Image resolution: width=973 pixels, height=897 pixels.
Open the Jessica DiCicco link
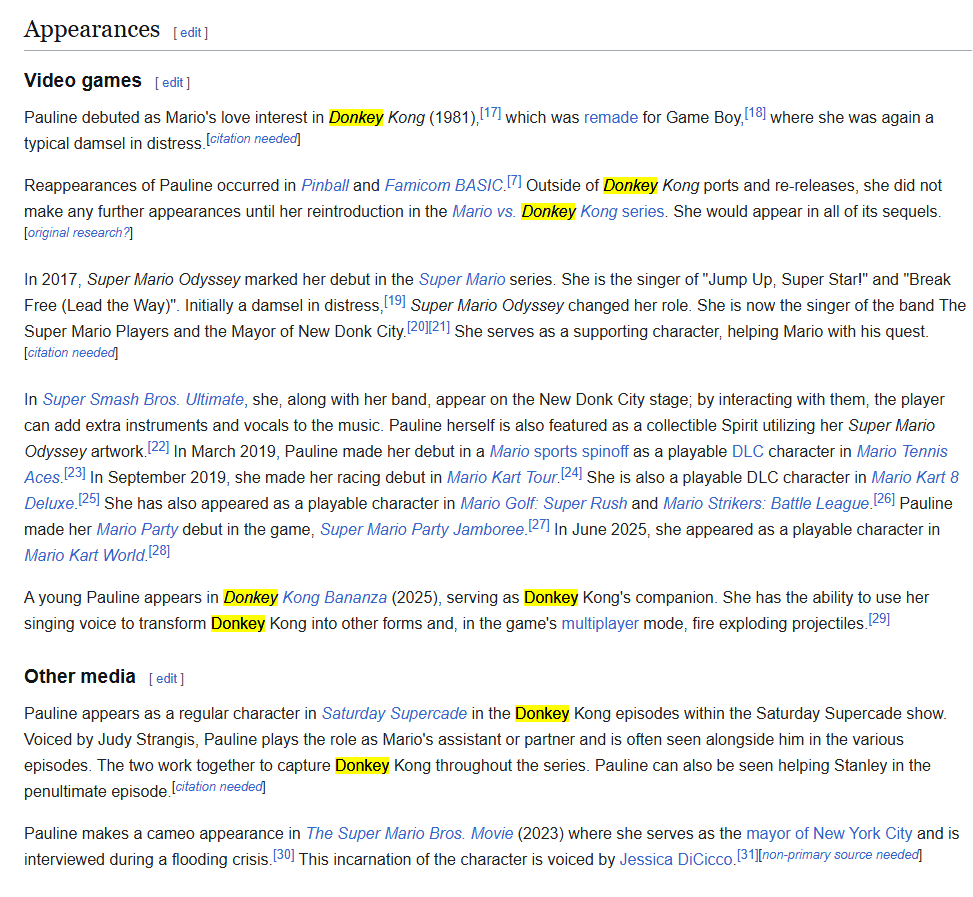click(676, 860)
